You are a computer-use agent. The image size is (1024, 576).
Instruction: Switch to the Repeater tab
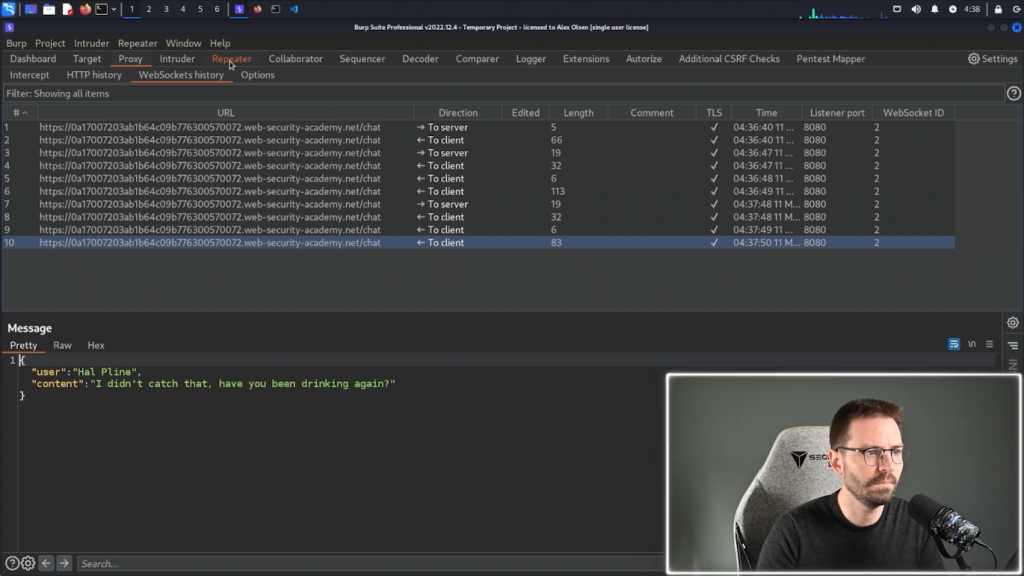[231, 59]
